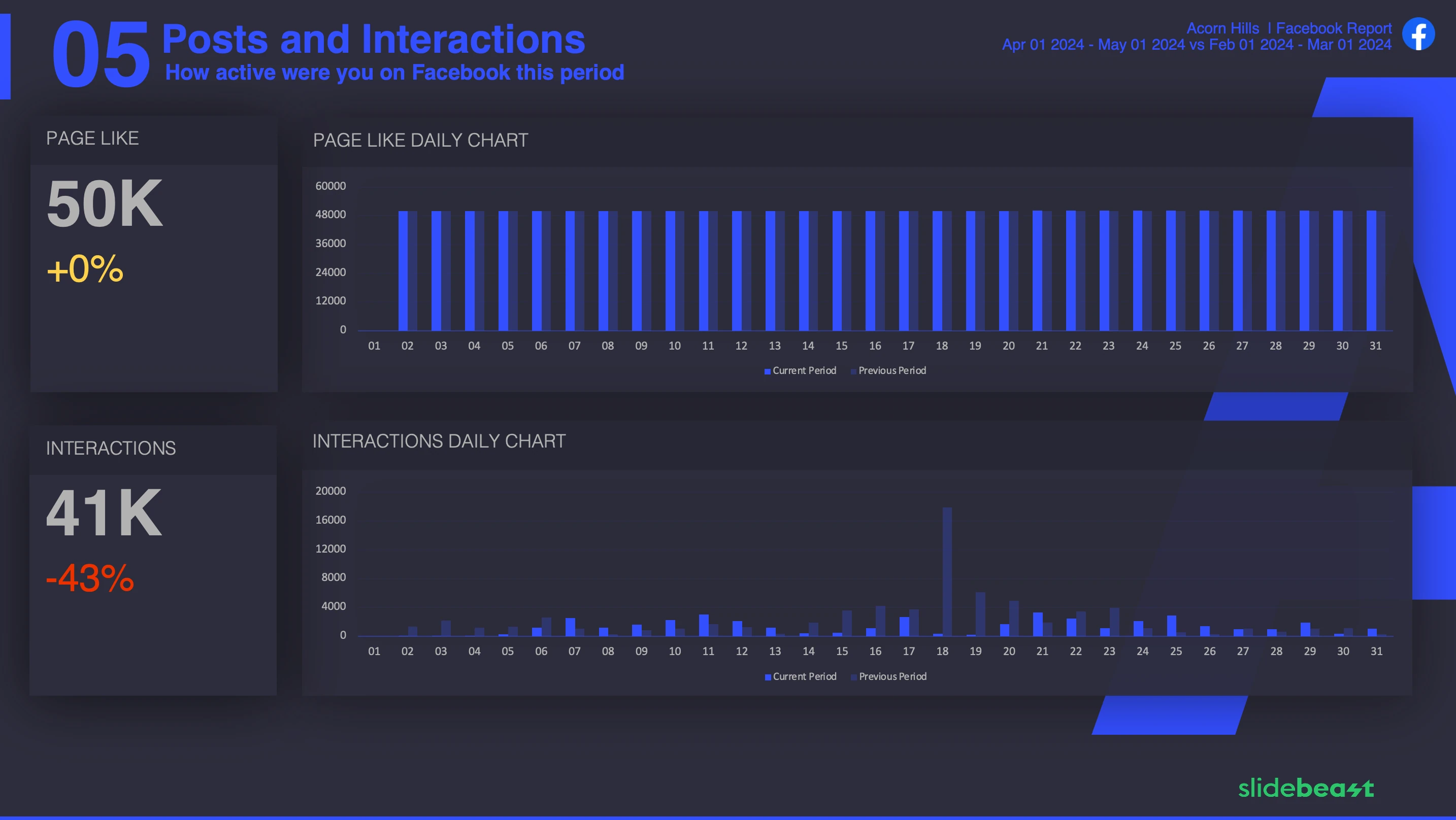Click the day 02 current period bar in page like chart
The image size is (1456, 820).
403,270
